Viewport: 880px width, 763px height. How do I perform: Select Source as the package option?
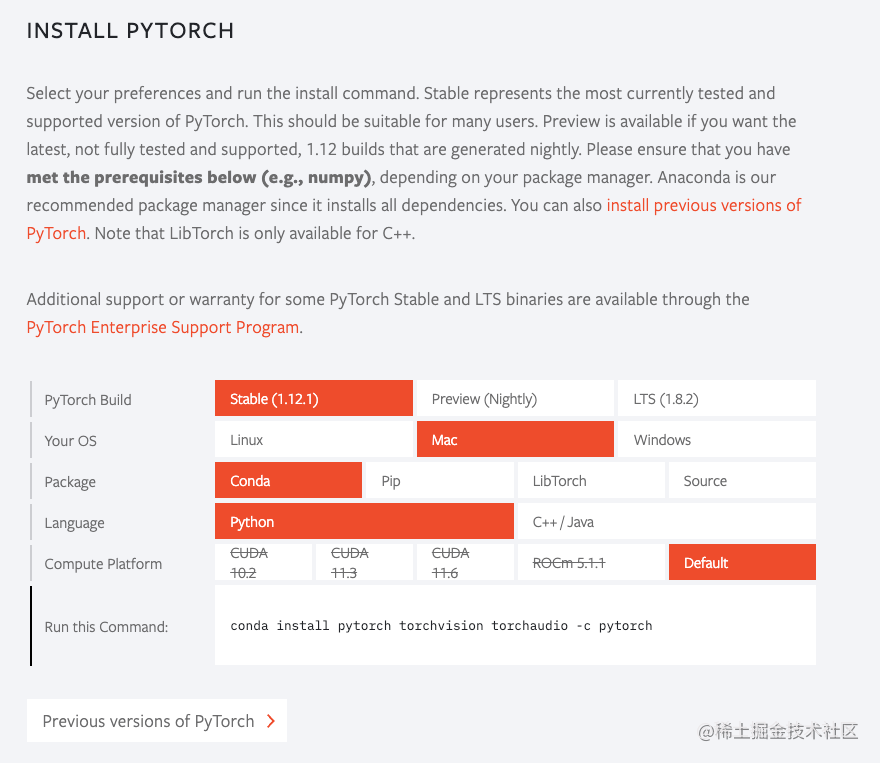(x=741, y=480)
